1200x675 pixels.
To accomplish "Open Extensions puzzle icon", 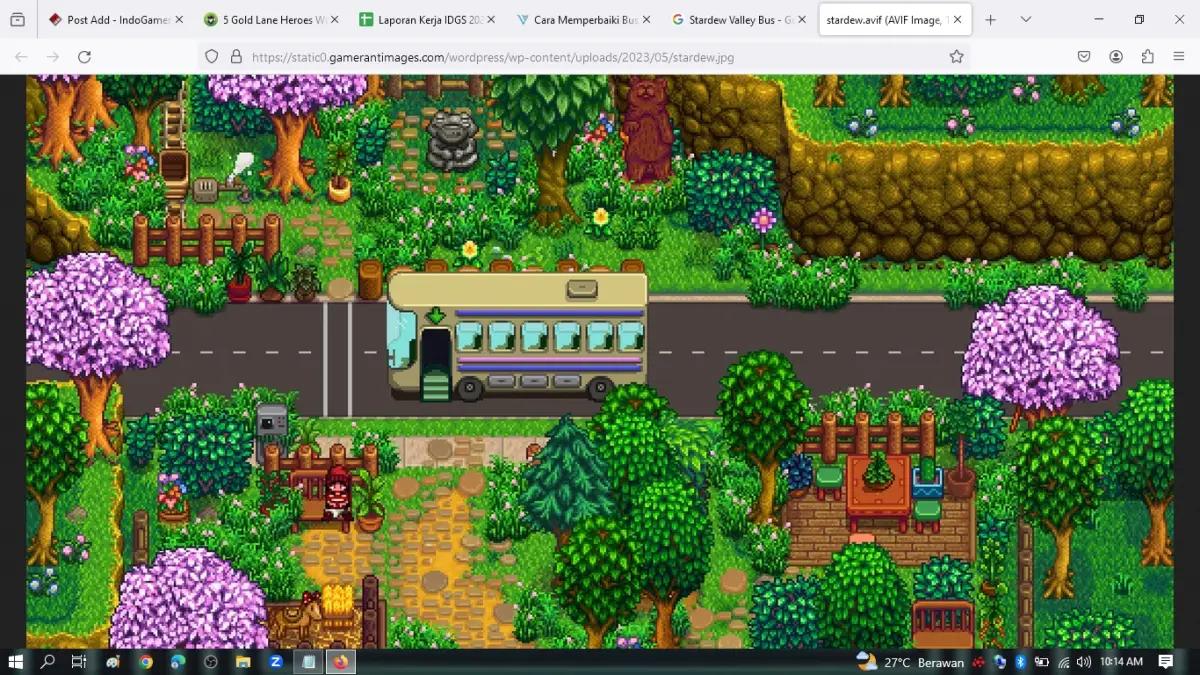I will 1147,57.
